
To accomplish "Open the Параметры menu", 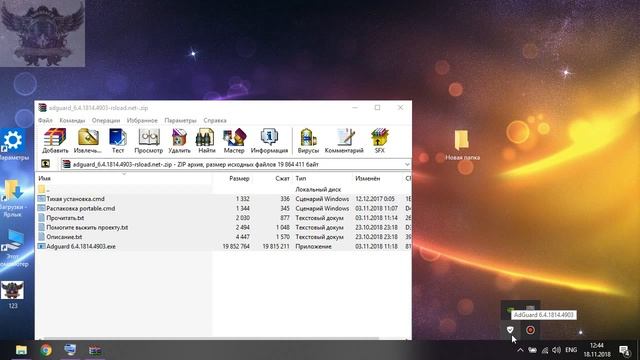I will coord(180,120).
